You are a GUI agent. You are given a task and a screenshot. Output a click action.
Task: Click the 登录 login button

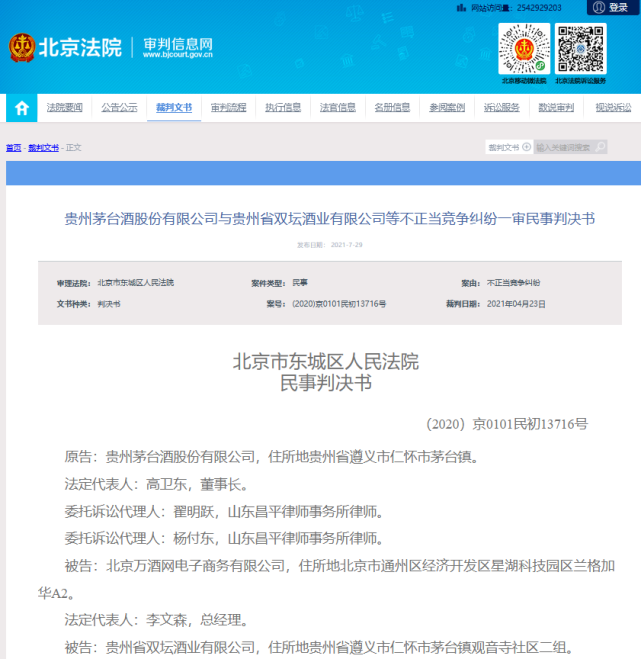(613, 7)
